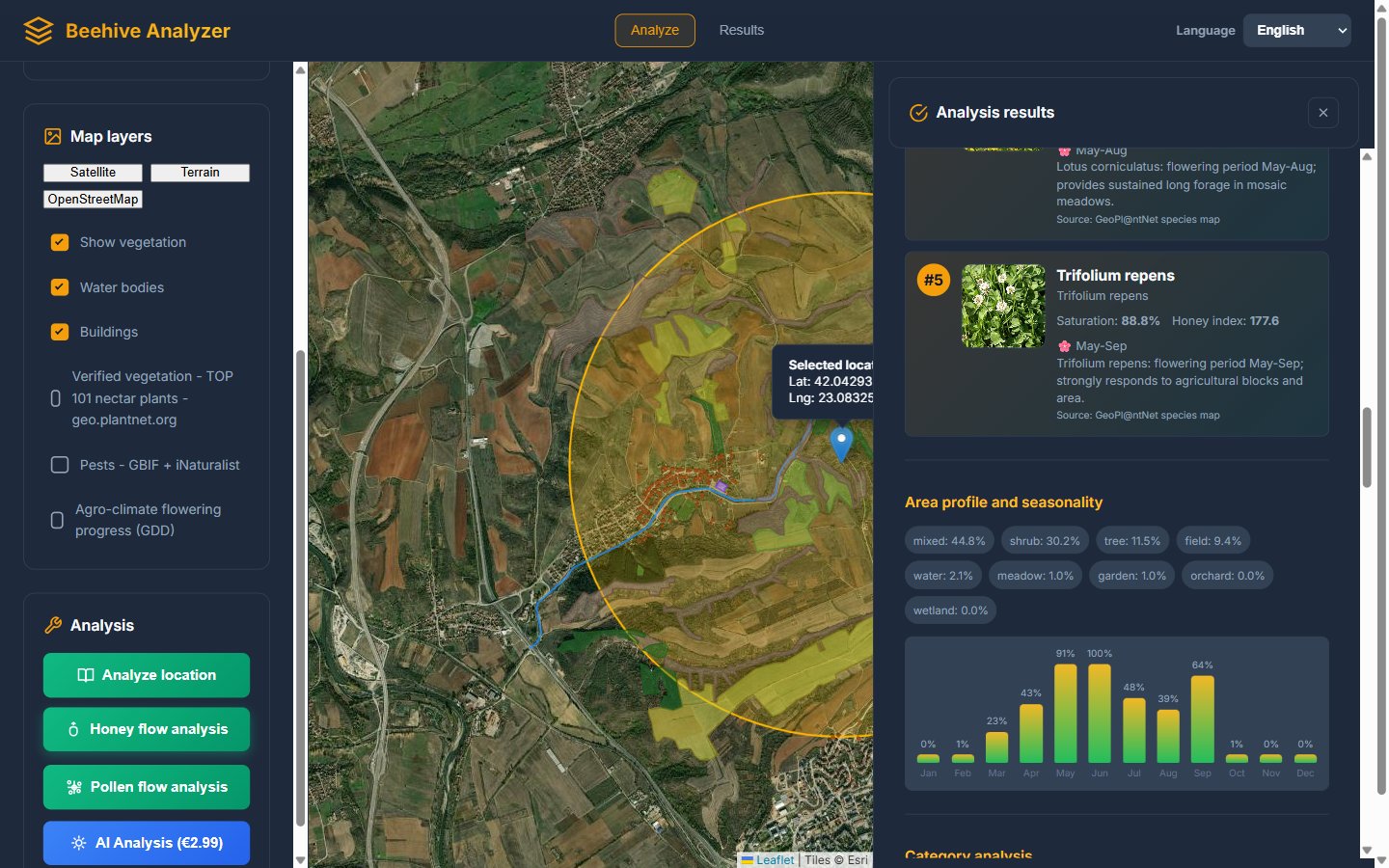Click the results panel scroll up arrow
Screen dimensions: 1389x868
pyautogui.click(x=1367, y=156)
